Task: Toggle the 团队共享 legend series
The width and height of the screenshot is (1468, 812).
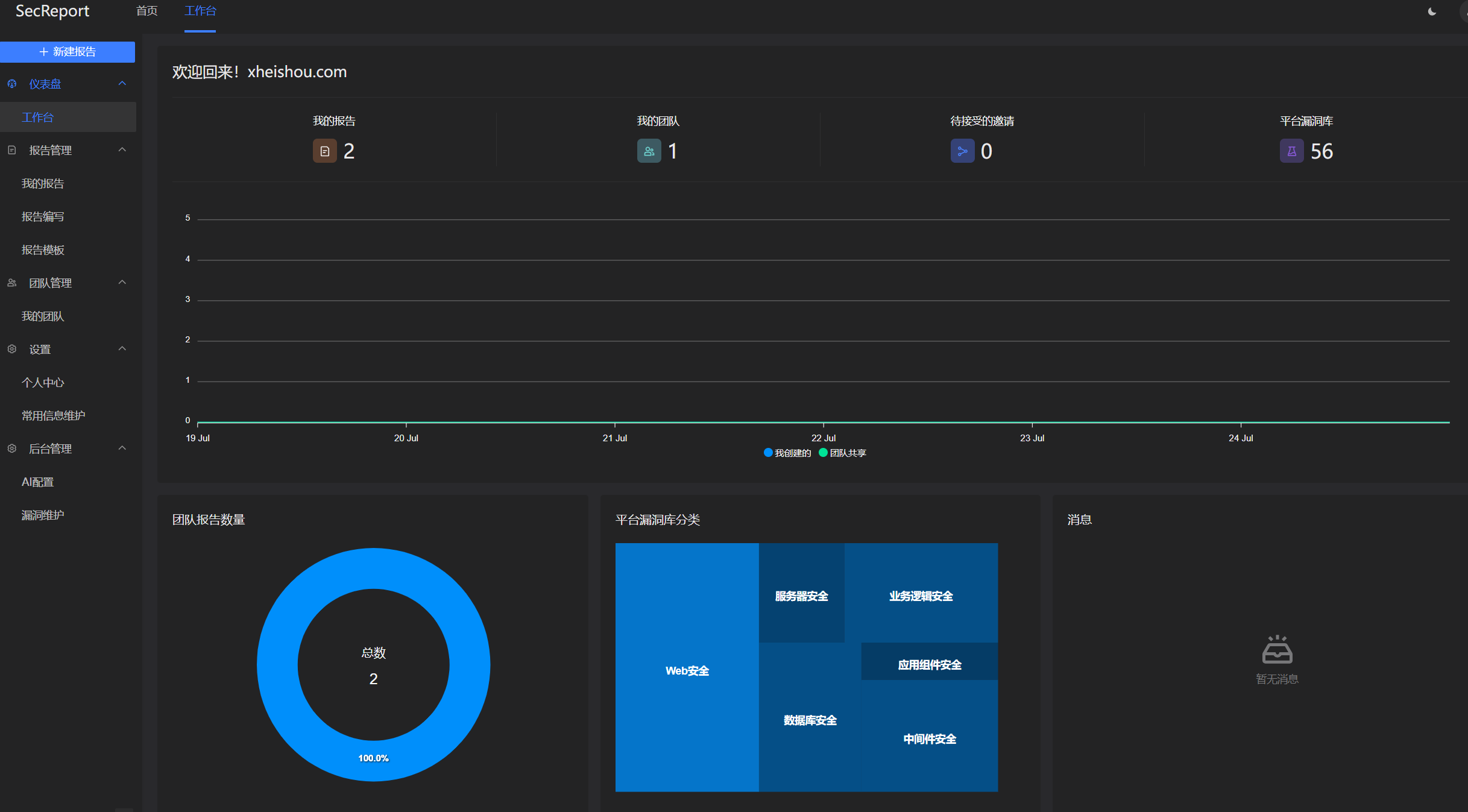Action: pyautogui.click(x=843, y=453)
